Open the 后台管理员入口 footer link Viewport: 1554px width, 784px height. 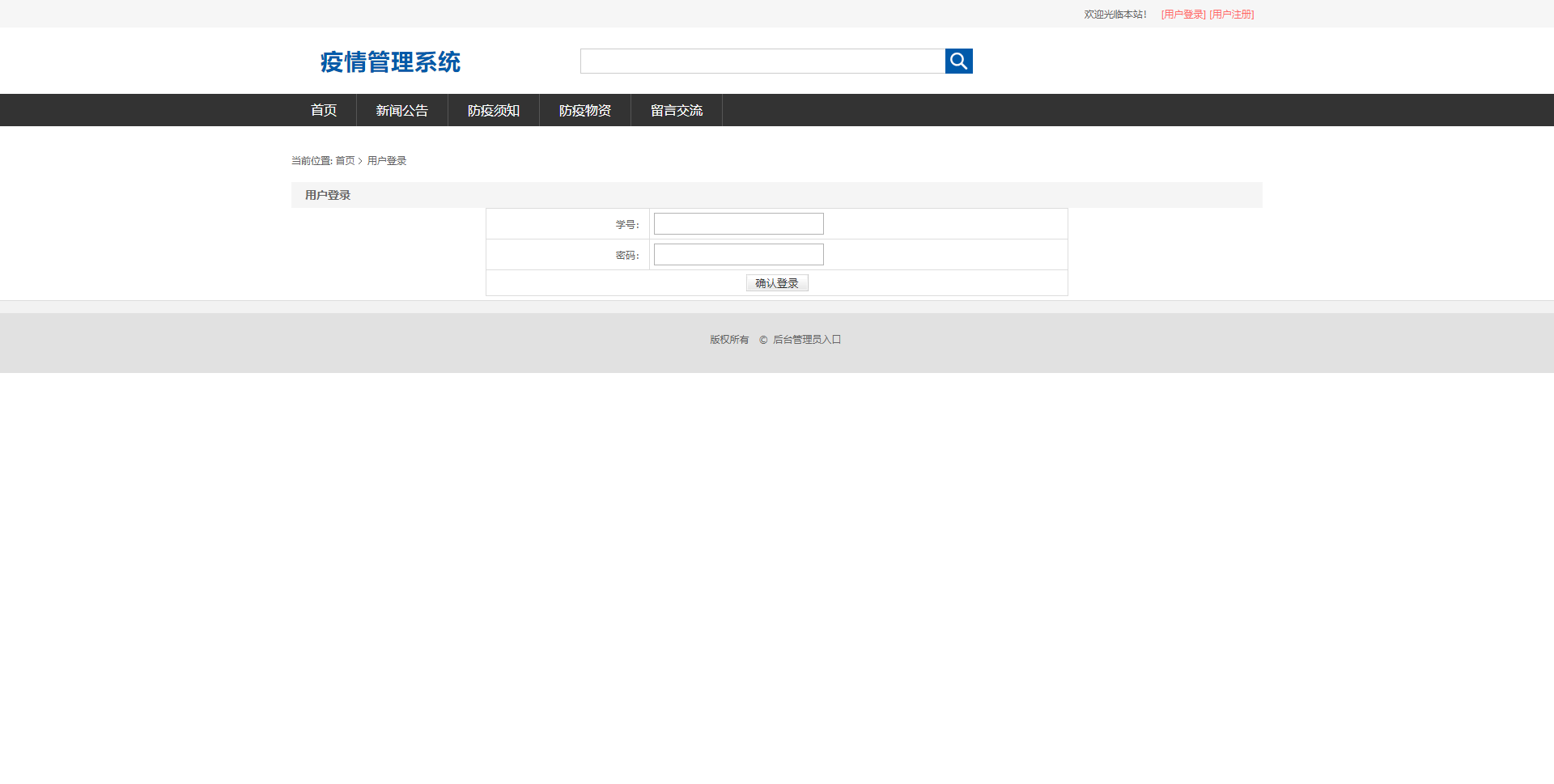click(x=807, y=340)
